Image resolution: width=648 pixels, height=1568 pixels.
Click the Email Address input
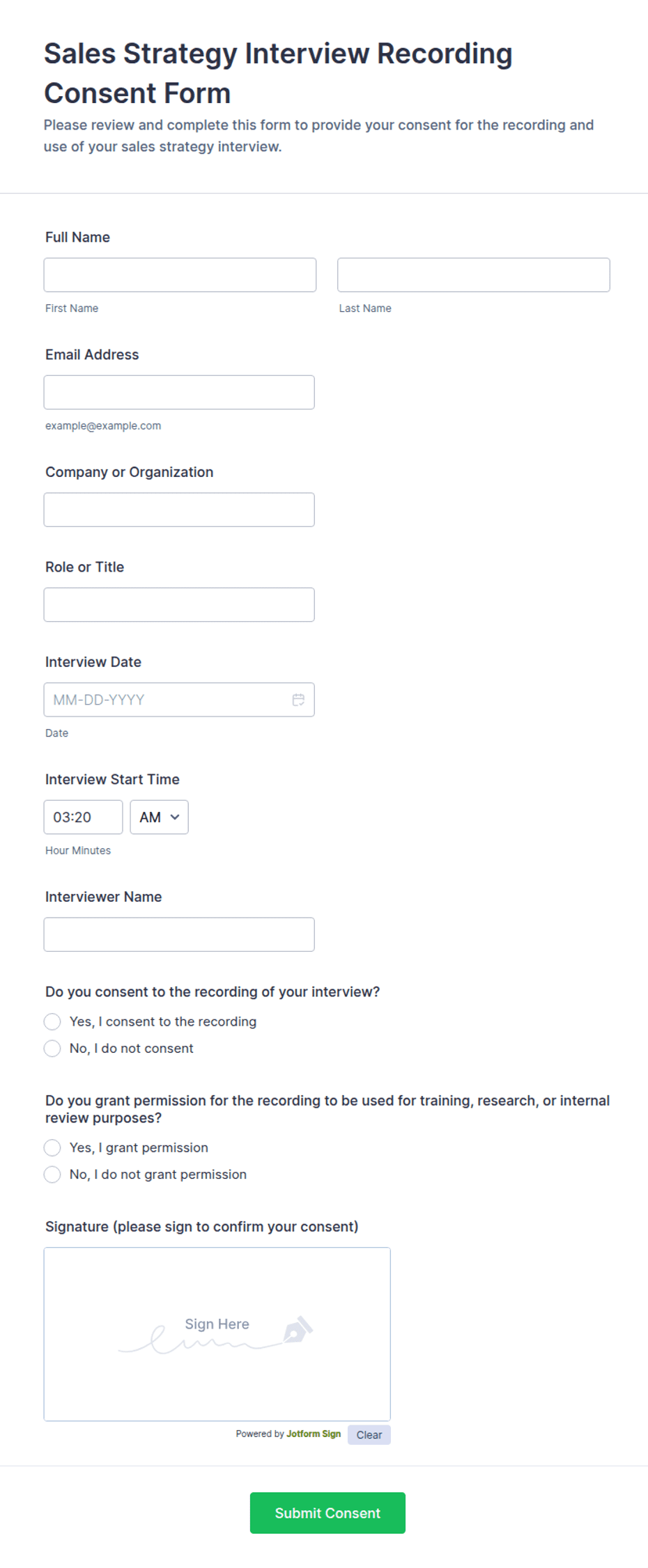pos(179,393)
